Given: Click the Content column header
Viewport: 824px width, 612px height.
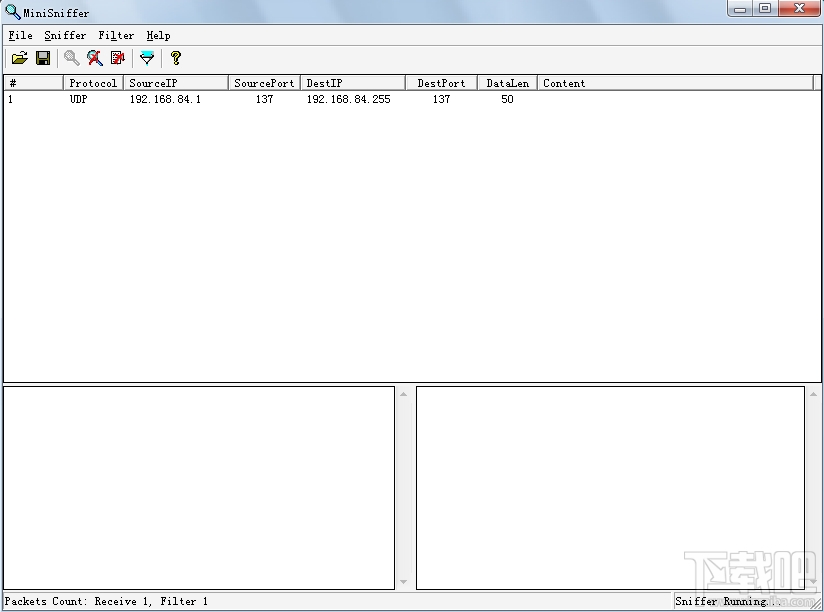Looking at the screenshot, I should click(x=675, y=83).
